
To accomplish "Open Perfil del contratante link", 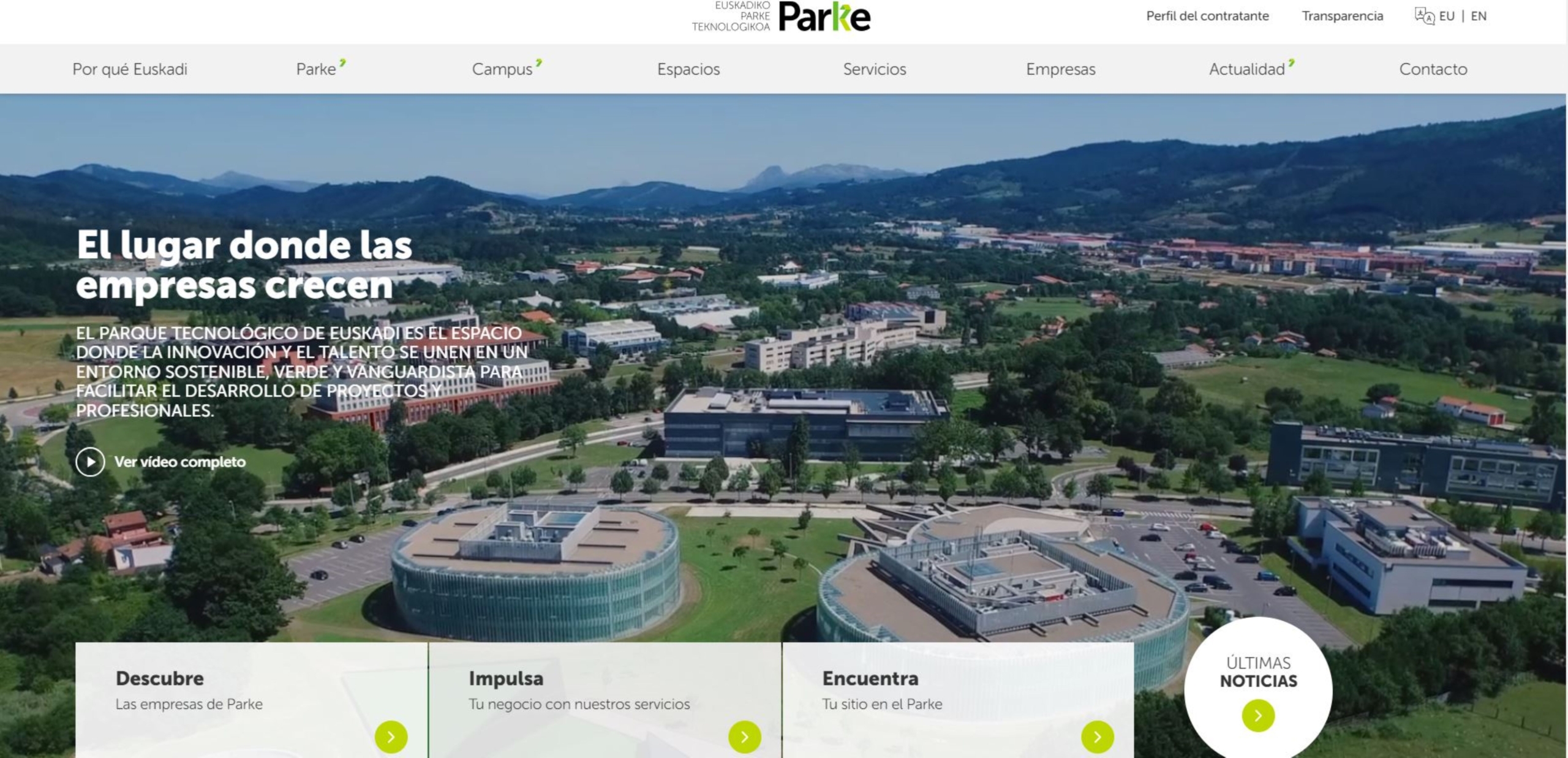I will [x=1207, y=16].
